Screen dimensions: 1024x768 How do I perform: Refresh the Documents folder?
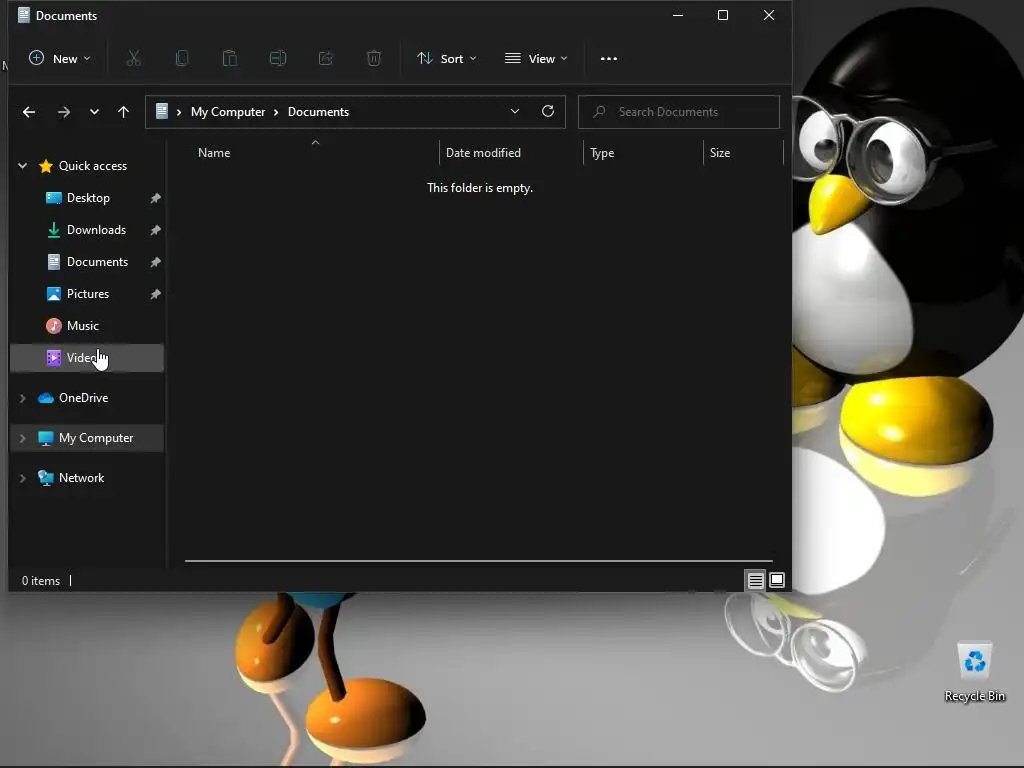click(548, 112)
